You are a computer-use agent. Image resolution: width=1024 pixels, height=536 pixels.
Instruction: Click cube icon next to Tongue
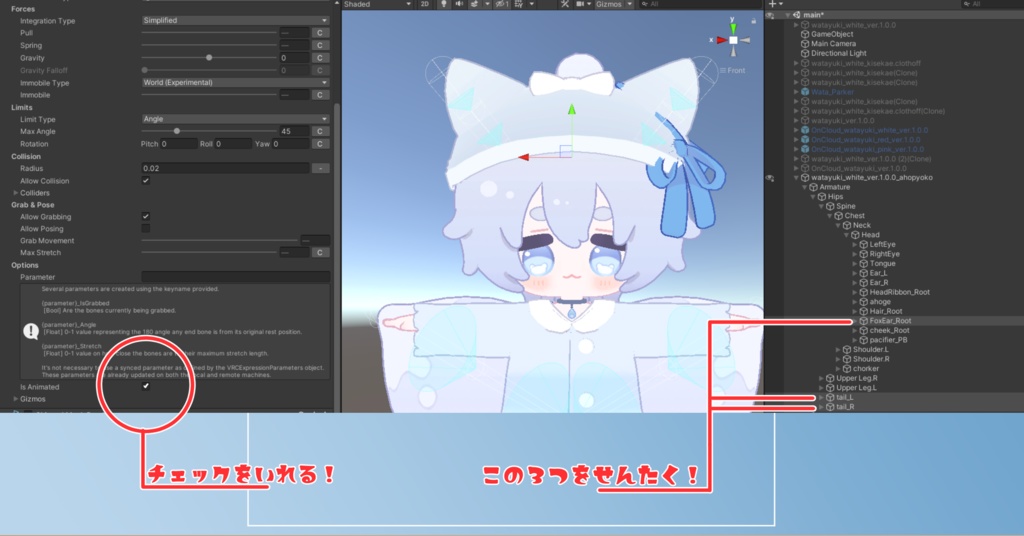[x=864, y=264]
